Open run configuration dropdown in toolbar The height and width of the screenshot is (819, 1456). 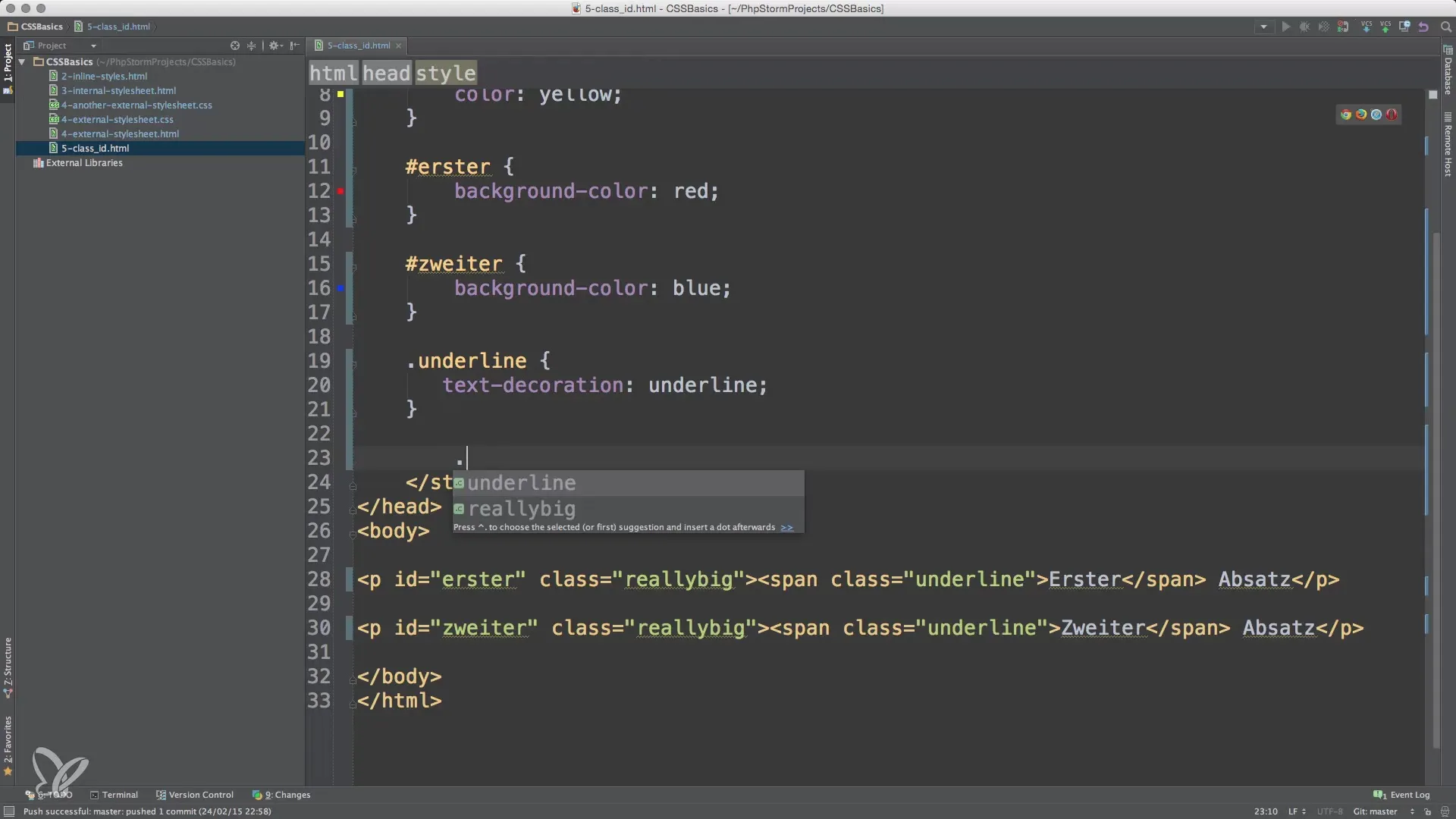pyautogui.click(x=1263, y=27)
